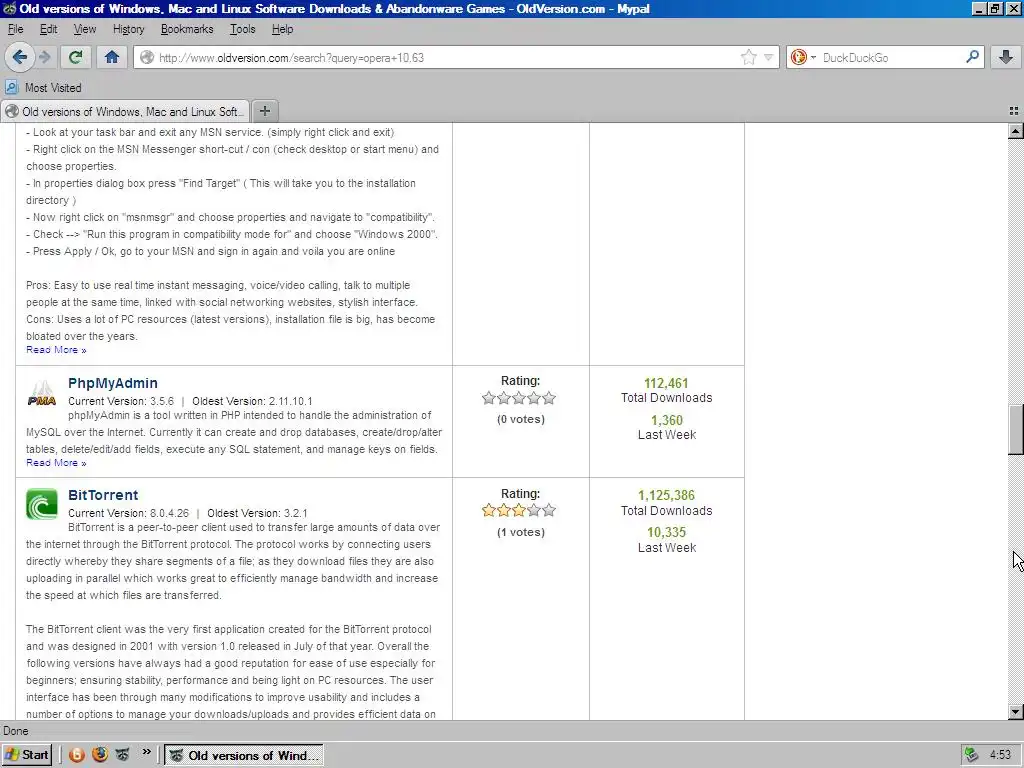
Task: Click the PhpMyAdmin PMA logo
Action: pos(42,394)
